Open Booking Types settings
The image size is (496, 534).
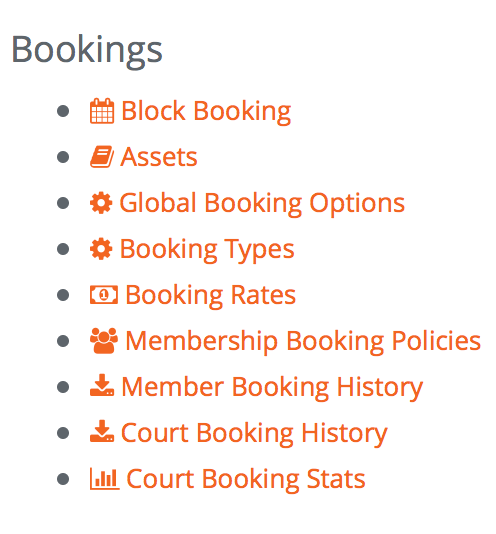(x=207, y=250)
